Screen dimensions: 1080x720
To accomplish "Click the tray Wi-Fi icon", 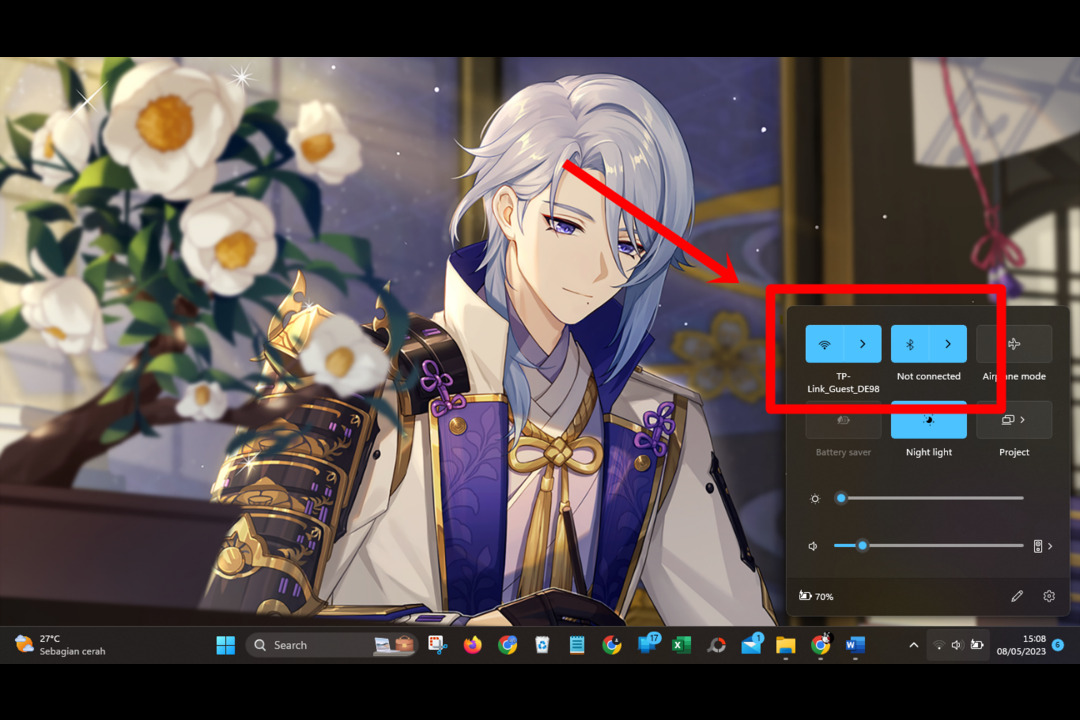I will click(939, 645).
